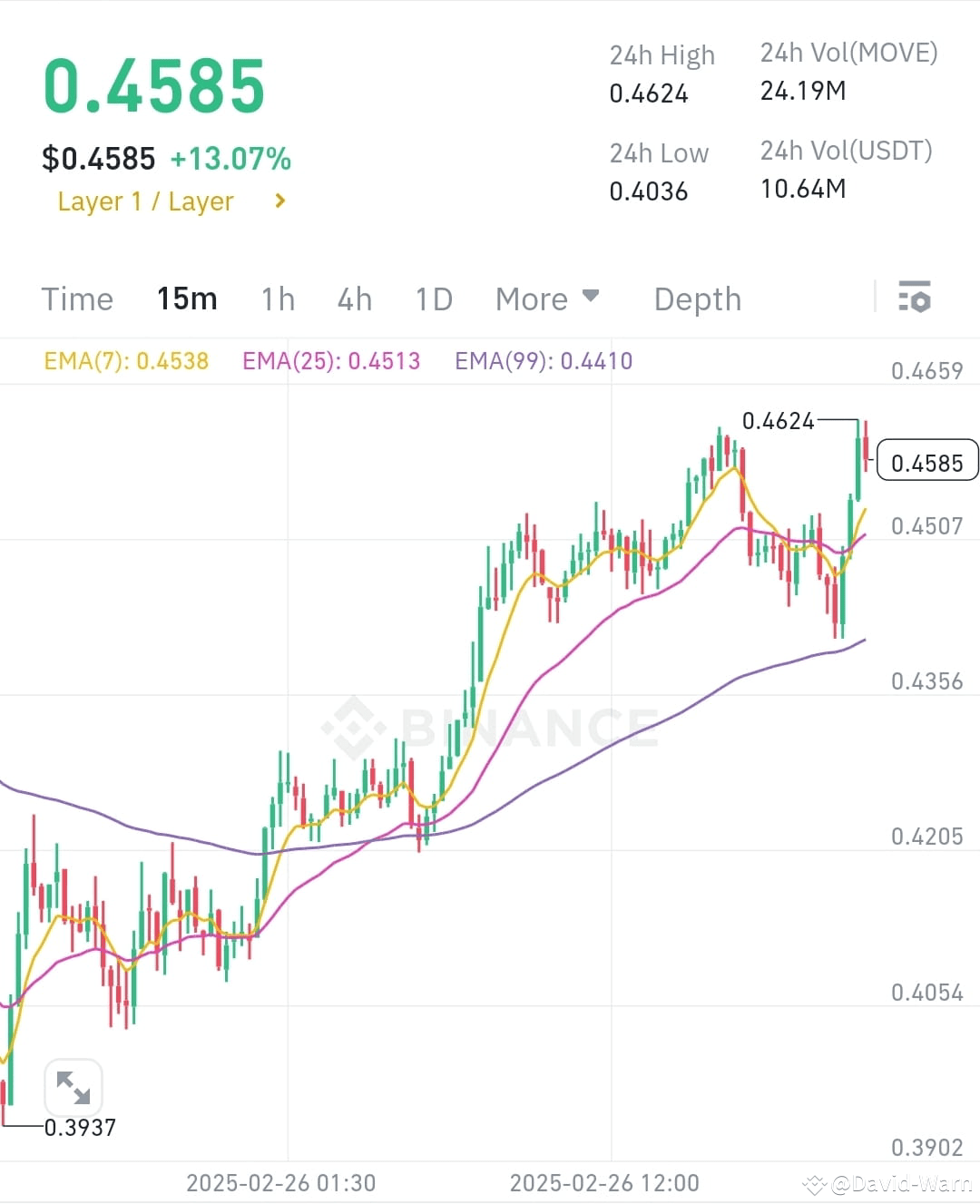
Task: Expand the Layer 1 / Layer chevron
Action: pyautogui.click(x=279, y=201)
